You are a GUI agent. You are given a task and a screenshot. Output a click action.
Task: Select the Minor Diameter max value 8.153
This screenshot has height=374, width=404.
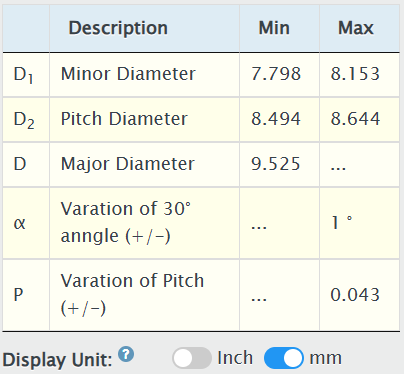[355, 74]
